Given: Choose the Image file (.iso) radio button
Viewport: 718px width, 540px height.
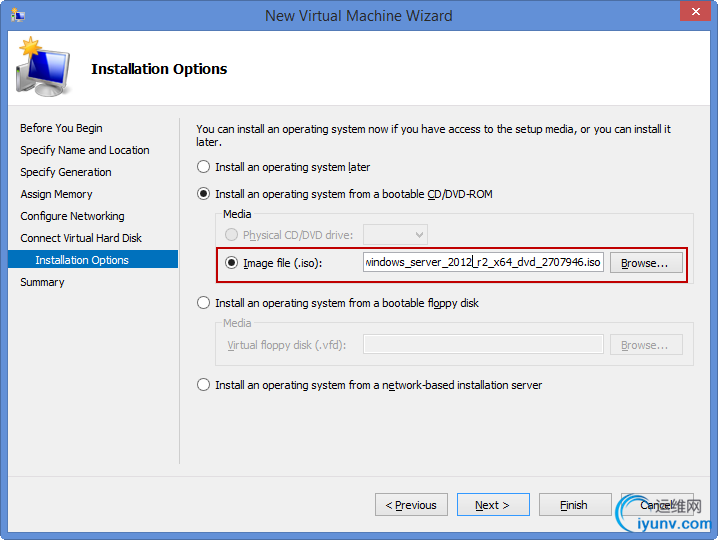Looking at the screenshot, I should tap(231, 263).
